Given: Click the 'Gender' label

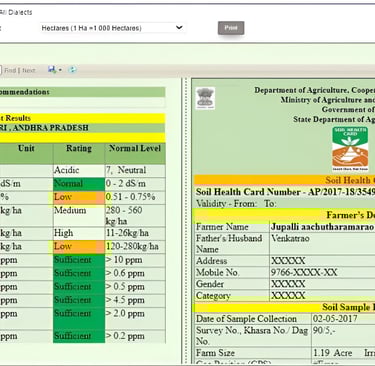Looking at the screenshot, I should pyautogui.click(x=210, y=284).
